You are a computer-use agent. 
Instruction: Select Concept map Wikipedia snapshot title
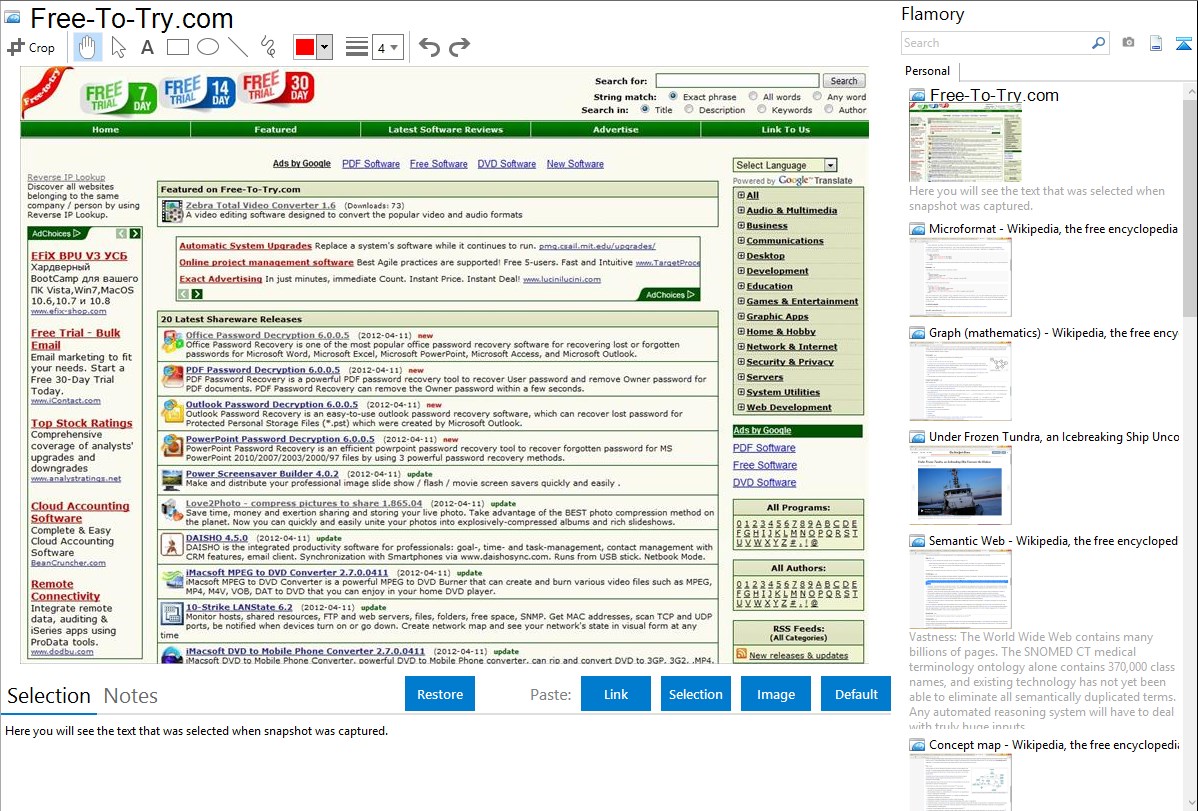[1053, 745]
